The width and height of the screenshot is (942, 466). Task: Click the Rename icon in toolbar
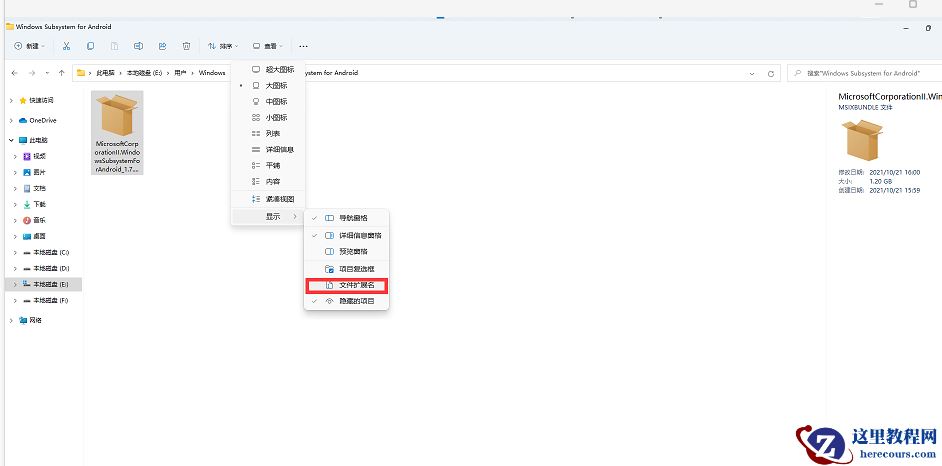click(138, 46)
